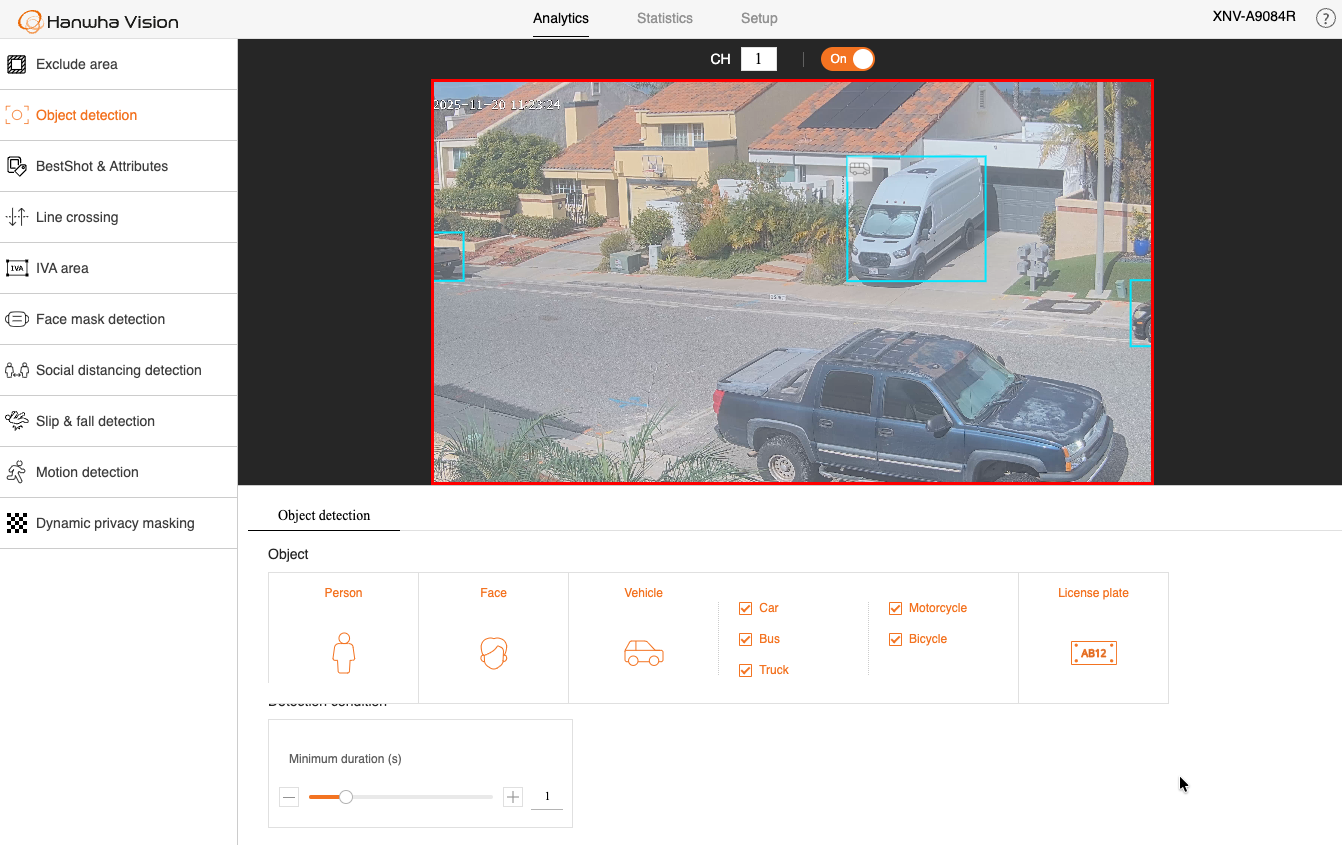Click the Exclude area sidebar icon
1342x845 pixels.
point(17,65)
